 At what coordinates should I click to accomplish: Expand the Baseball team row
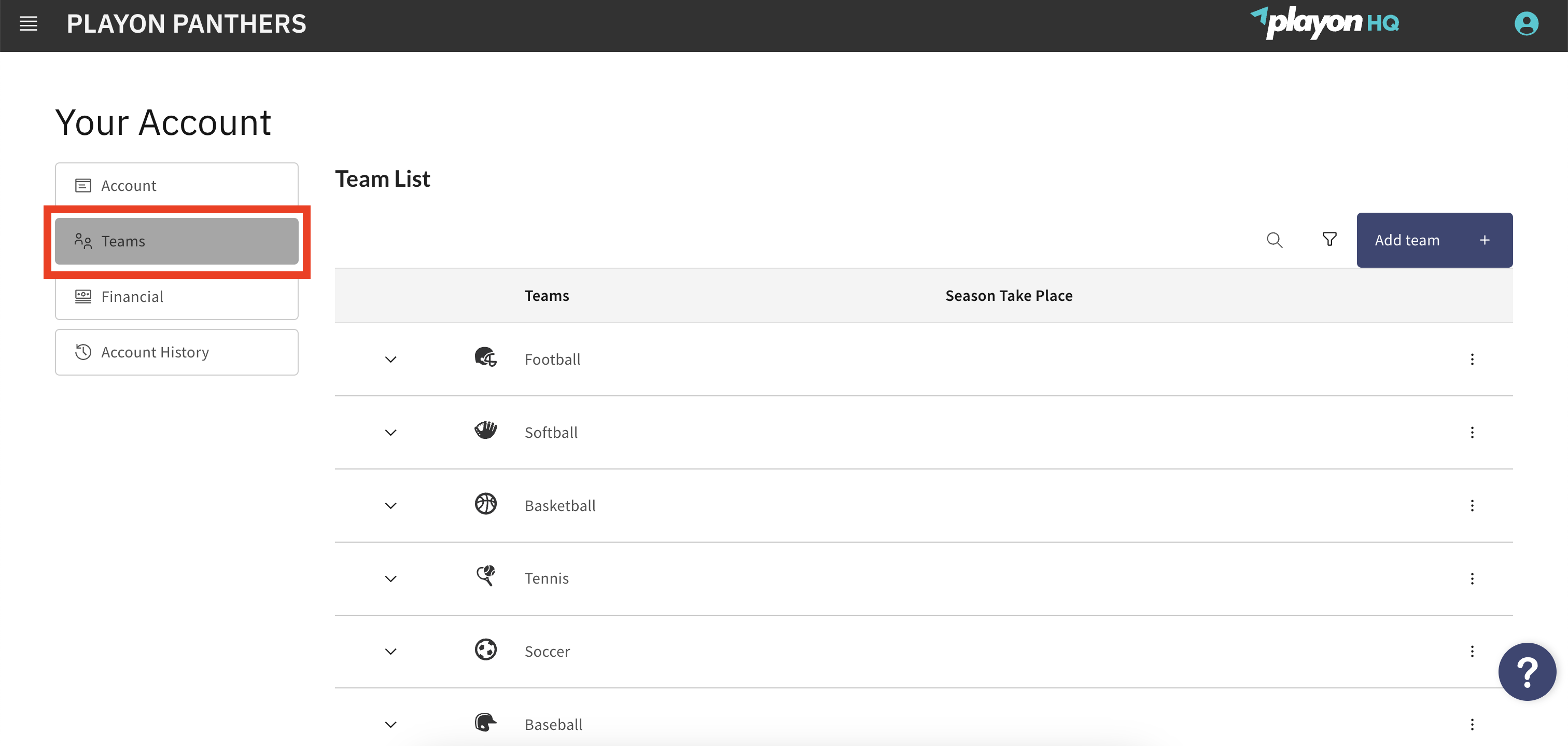[x=391, y=725]
